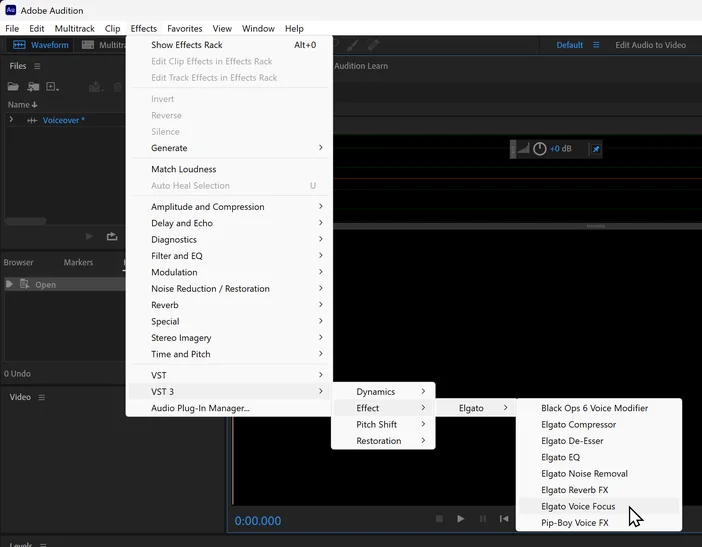702x547 pixels.
Task: Select Pip-Boy Voice FX plugin
Action: coord(599,523)
